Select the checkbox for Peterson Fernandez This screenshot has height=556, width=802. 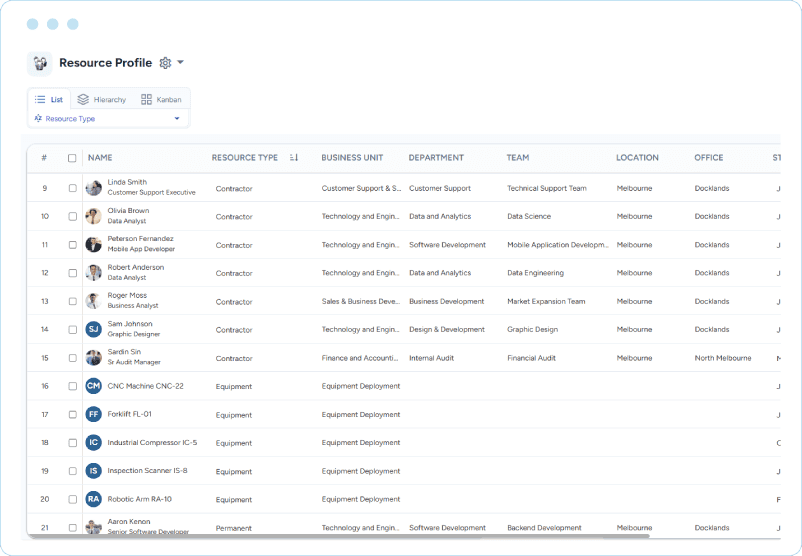click(x=73, y=244)
